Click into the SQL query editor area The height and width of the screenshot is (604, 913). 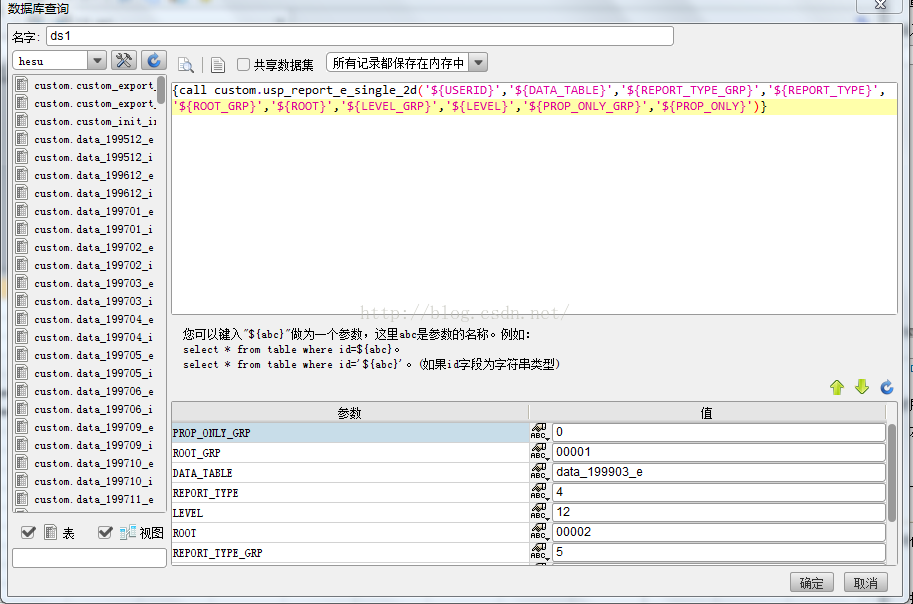click(x=534, y=198)
